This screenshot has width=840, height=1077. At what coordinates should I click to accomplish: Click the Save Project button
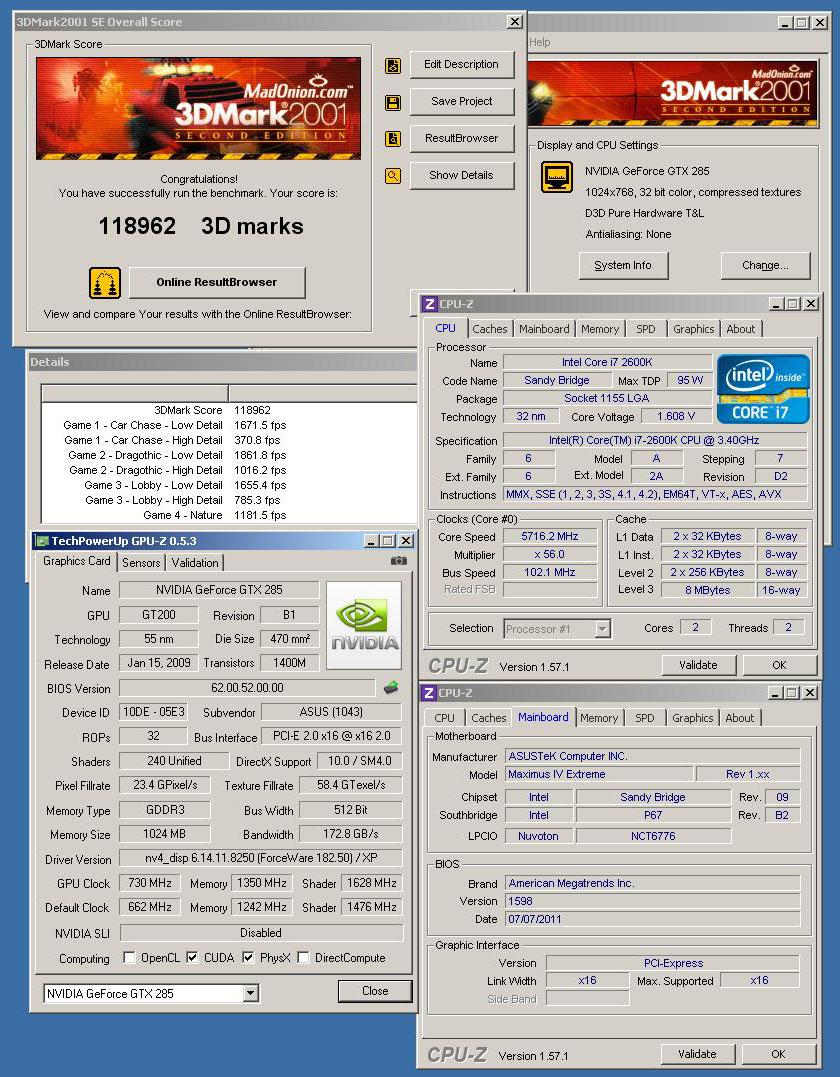(x=462, y=102)
